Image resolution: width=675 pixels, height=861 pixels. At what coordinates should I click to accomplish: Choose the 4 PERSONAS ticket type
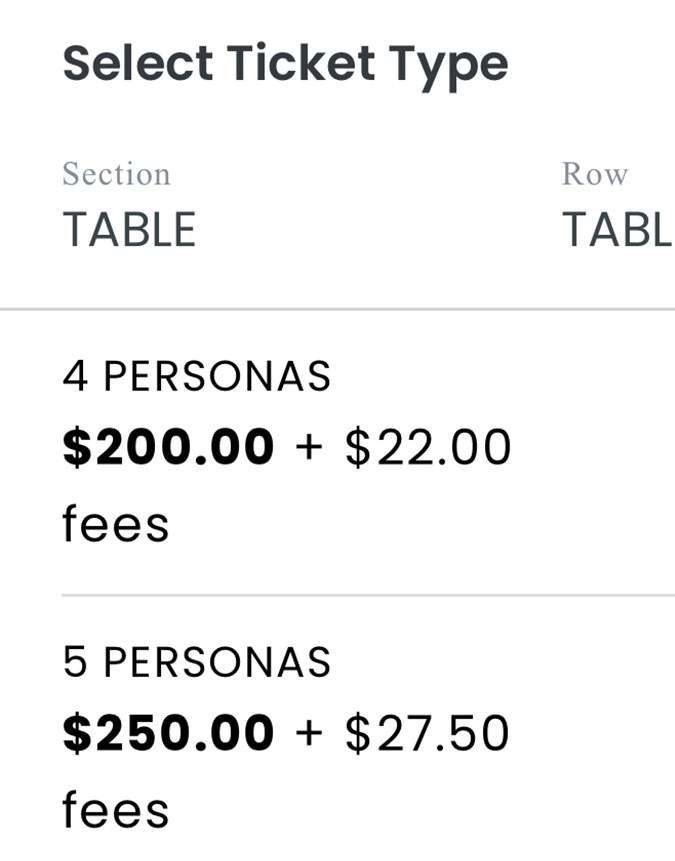click(196, 377)
